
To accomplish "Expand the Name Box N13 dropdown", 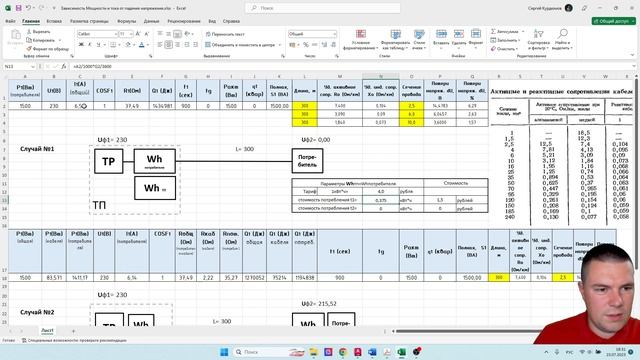I will coord(33,66).
